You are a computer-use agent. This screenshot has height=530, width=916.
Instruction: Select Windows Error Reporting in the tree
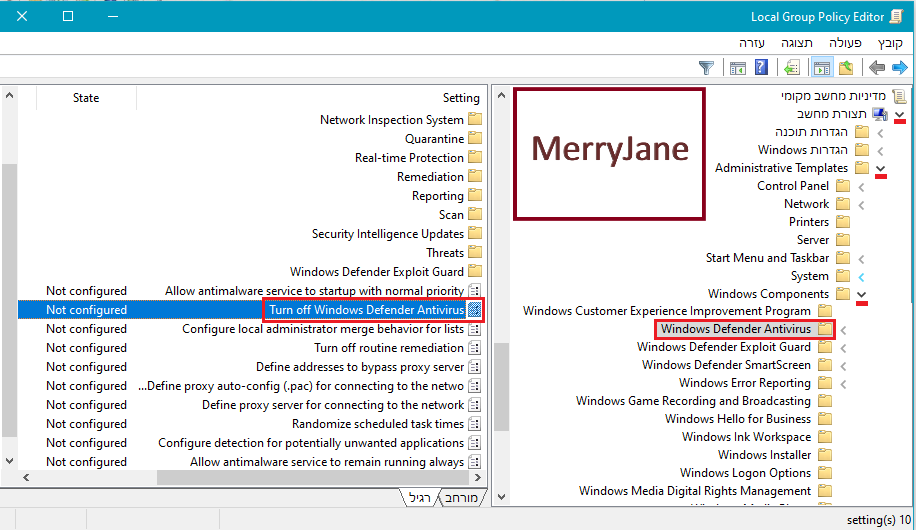pyautogui.click(x=744, y=383)
